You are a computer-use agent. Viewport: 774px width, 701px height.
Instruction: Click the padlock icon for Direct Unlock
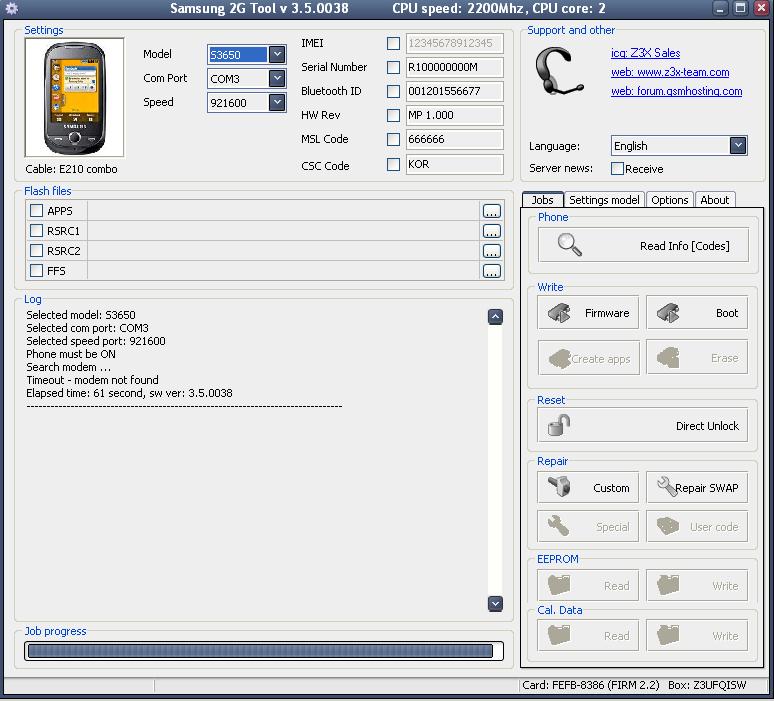[559, 425]
